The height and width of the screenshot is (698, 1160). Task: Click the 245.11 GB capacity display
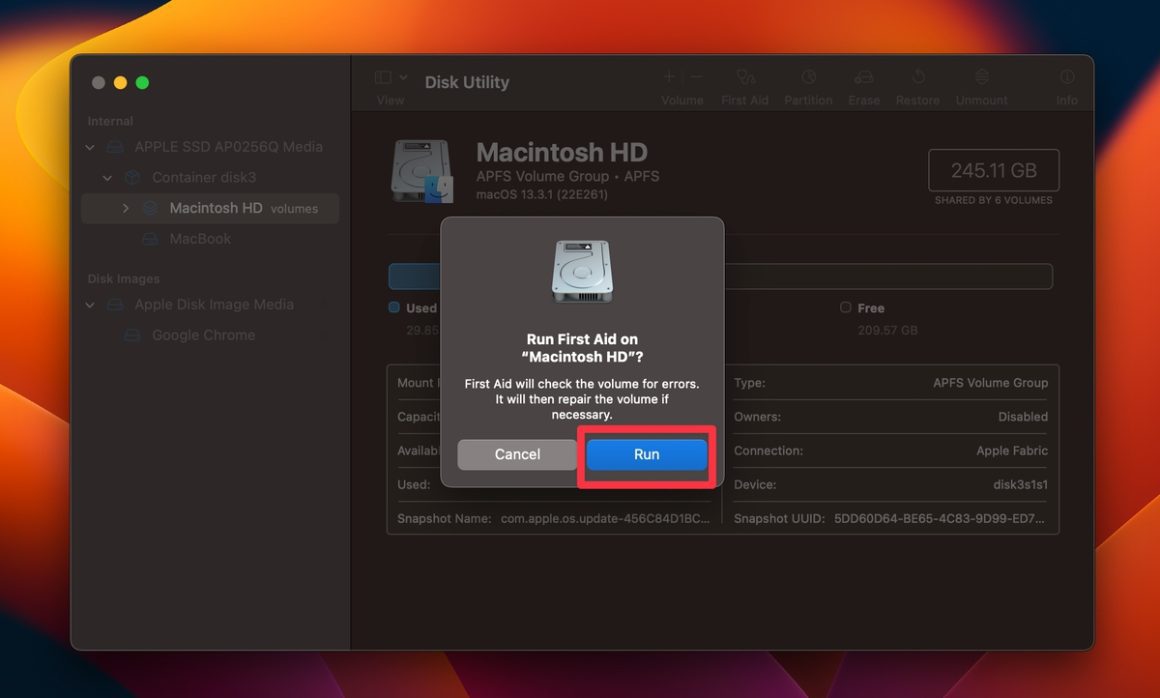click(x=992, y=170)
